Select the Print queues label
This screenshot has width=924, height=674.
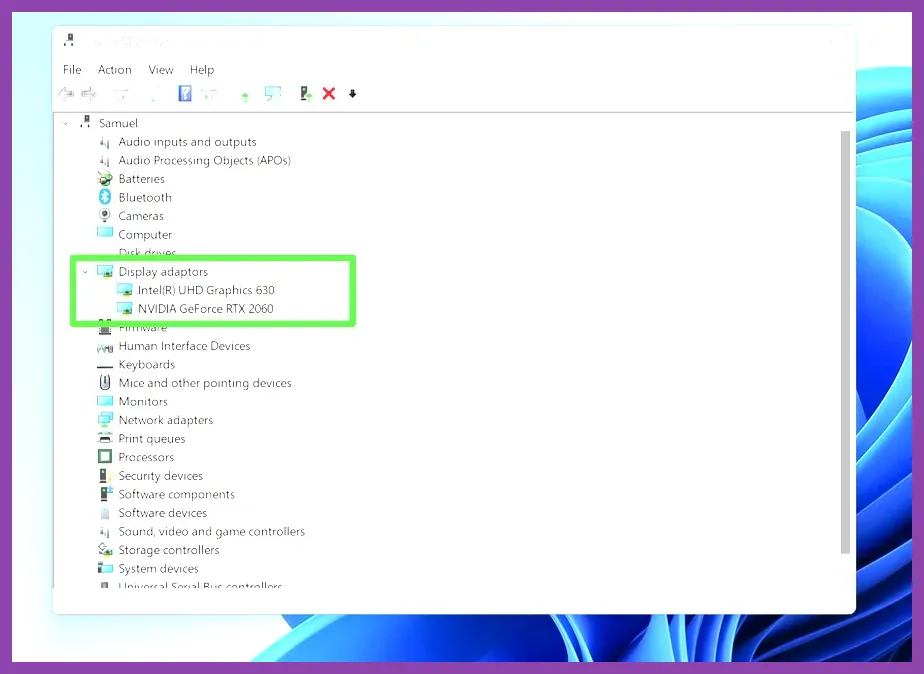151,439
